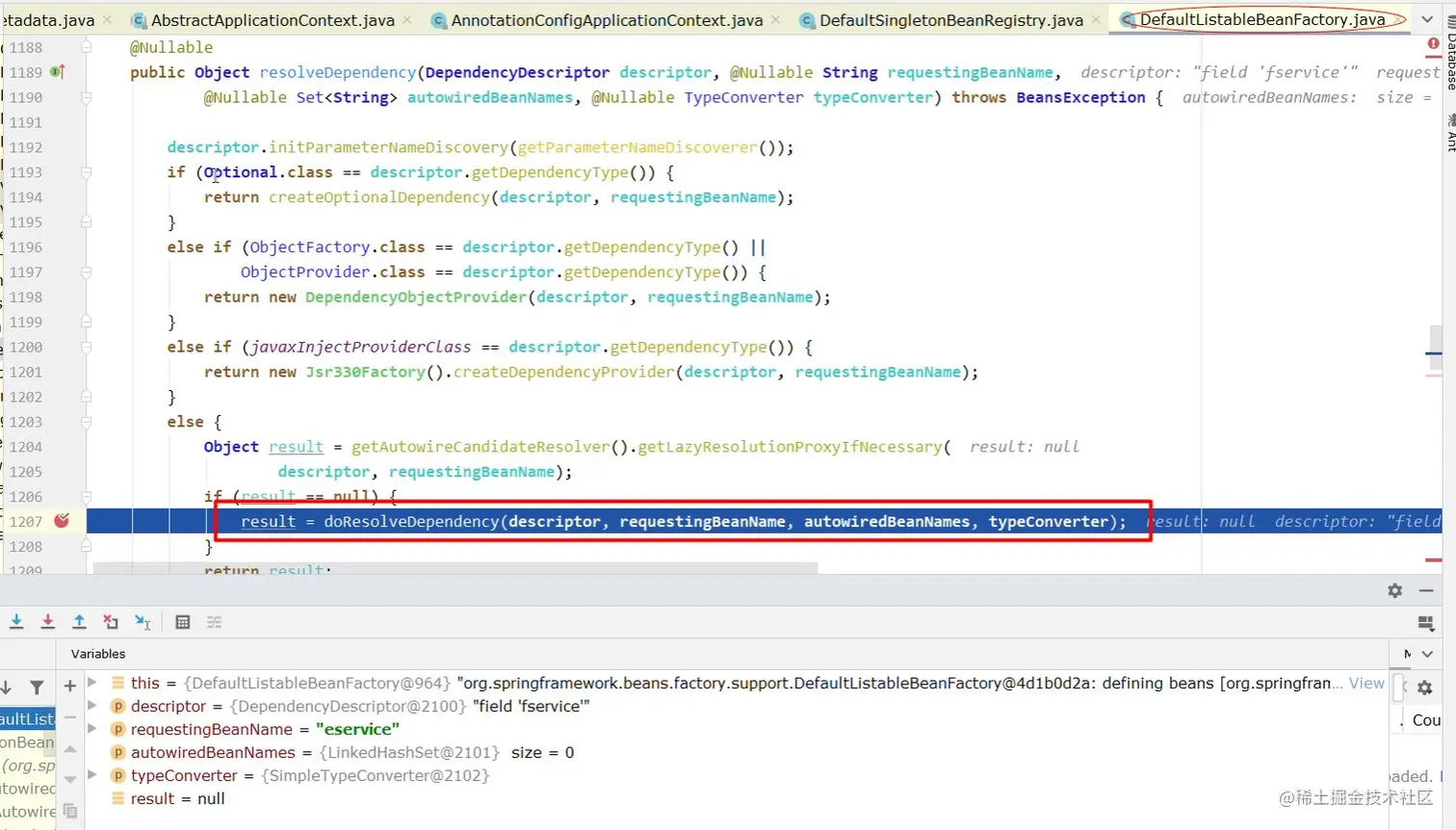Select the 'result = null' variable row
The image size is (1456, 830).
coord(737,798)
